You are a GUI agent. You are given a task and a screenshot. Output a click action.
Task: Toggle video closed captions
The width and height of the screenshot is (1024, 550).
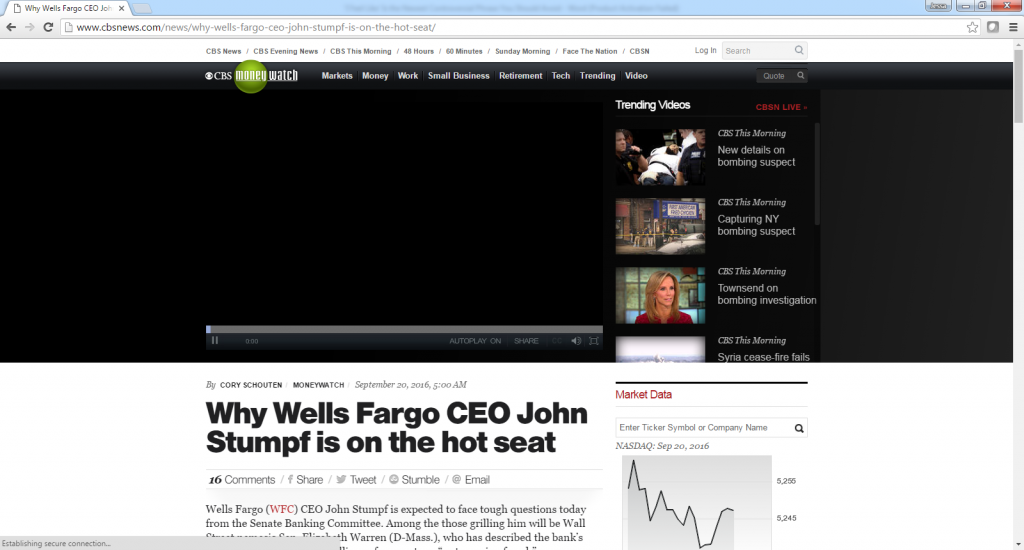coord(557,340)
